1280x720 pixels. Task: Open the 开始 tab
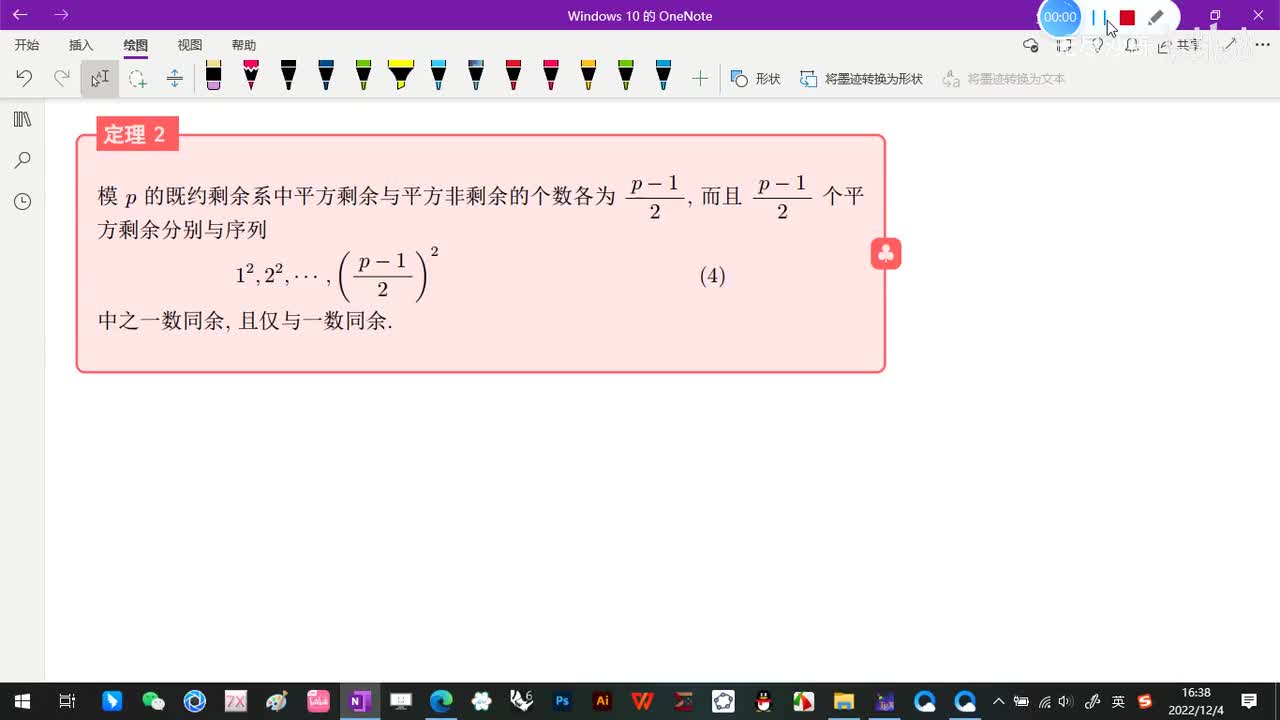coord(27,45)
